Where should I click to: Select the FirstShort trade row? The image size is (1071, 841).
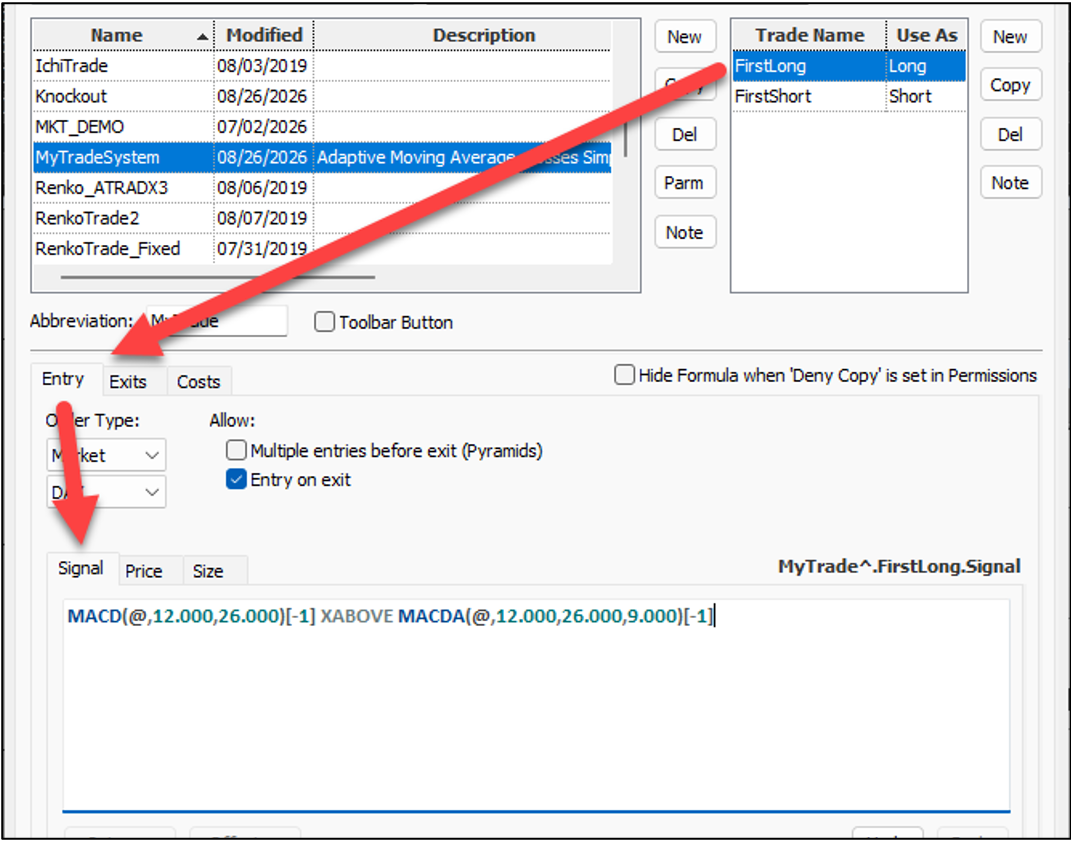click(849, 96)
